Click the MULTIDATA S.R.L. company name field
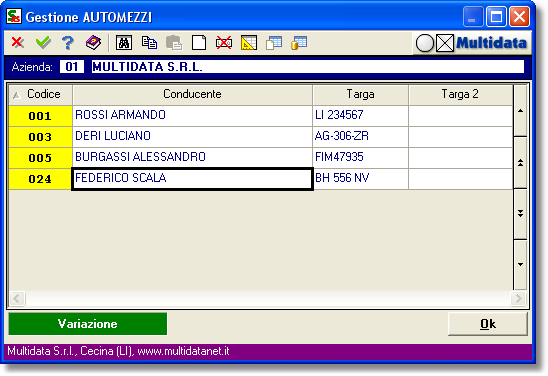Screen dimensions: 548x376 [308, 66]
